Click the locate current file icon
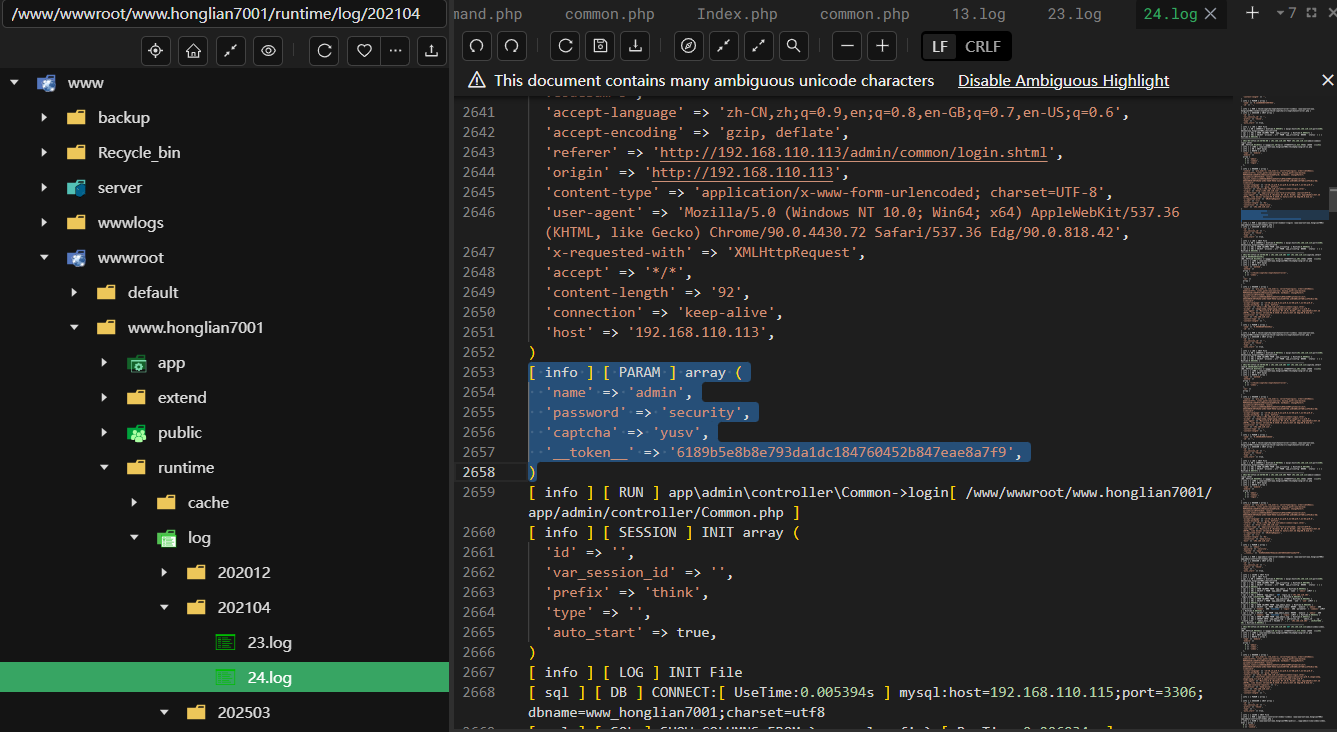The height and width of the screenshot is (732, 1337). click(156, 51)
